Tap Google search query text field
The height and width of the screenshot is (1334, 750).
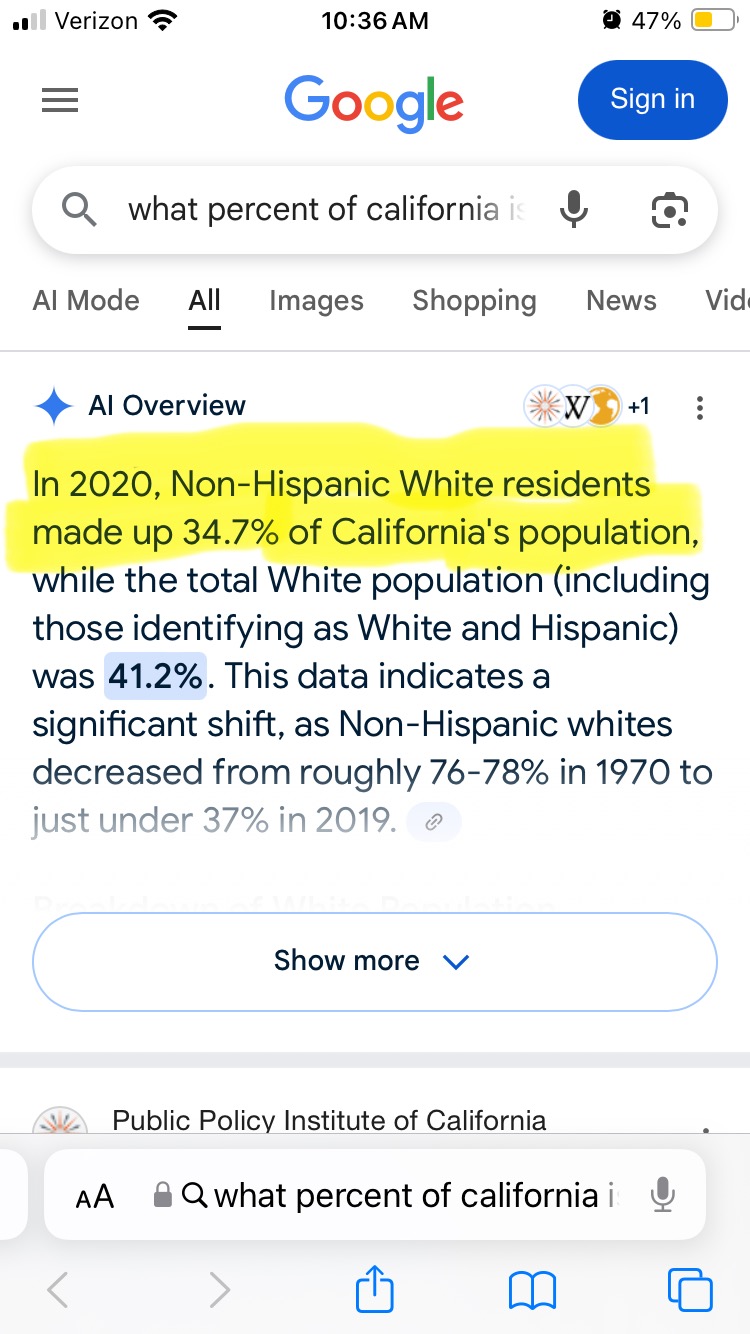pyautogui.click(x=326, y=209)
